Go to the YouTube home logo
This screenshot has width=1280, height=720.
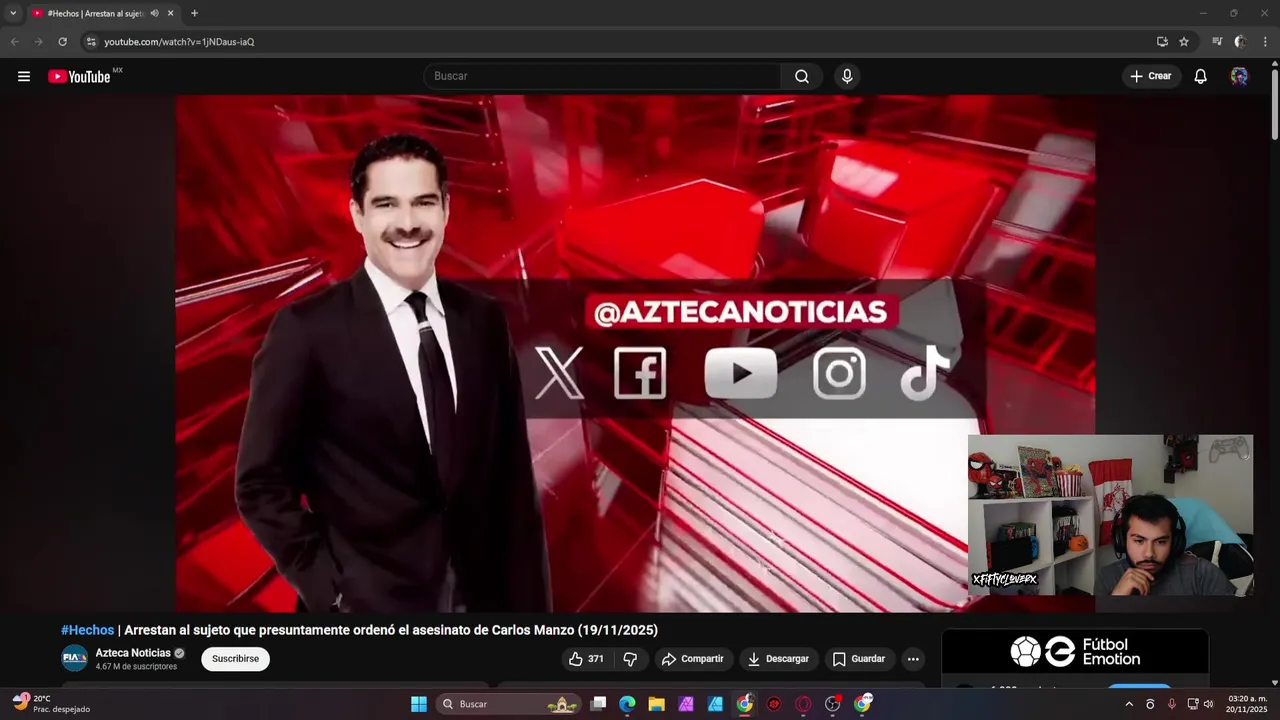pyautogui.click(x=80, y=76)
